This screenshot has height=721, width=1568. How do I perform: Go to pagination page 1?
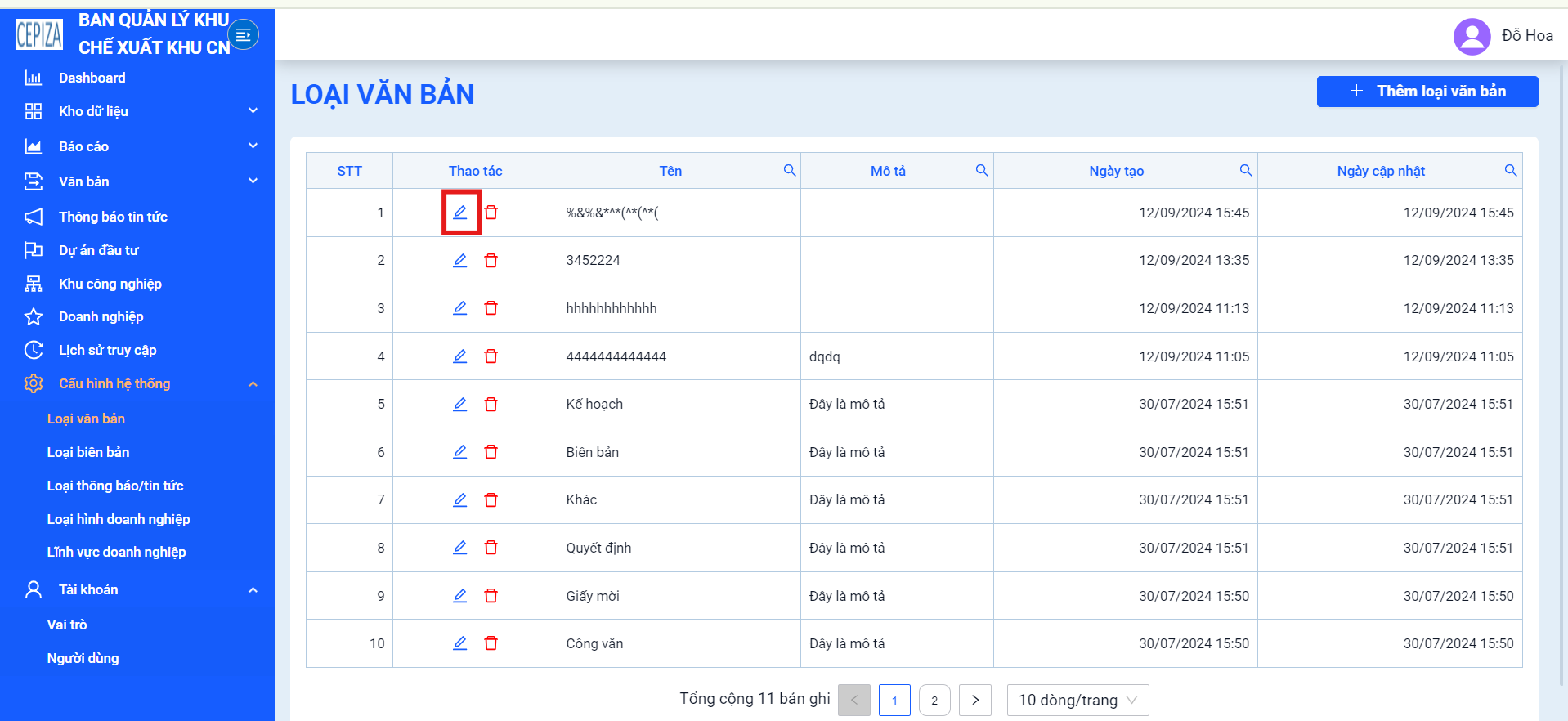coord(894,700)
